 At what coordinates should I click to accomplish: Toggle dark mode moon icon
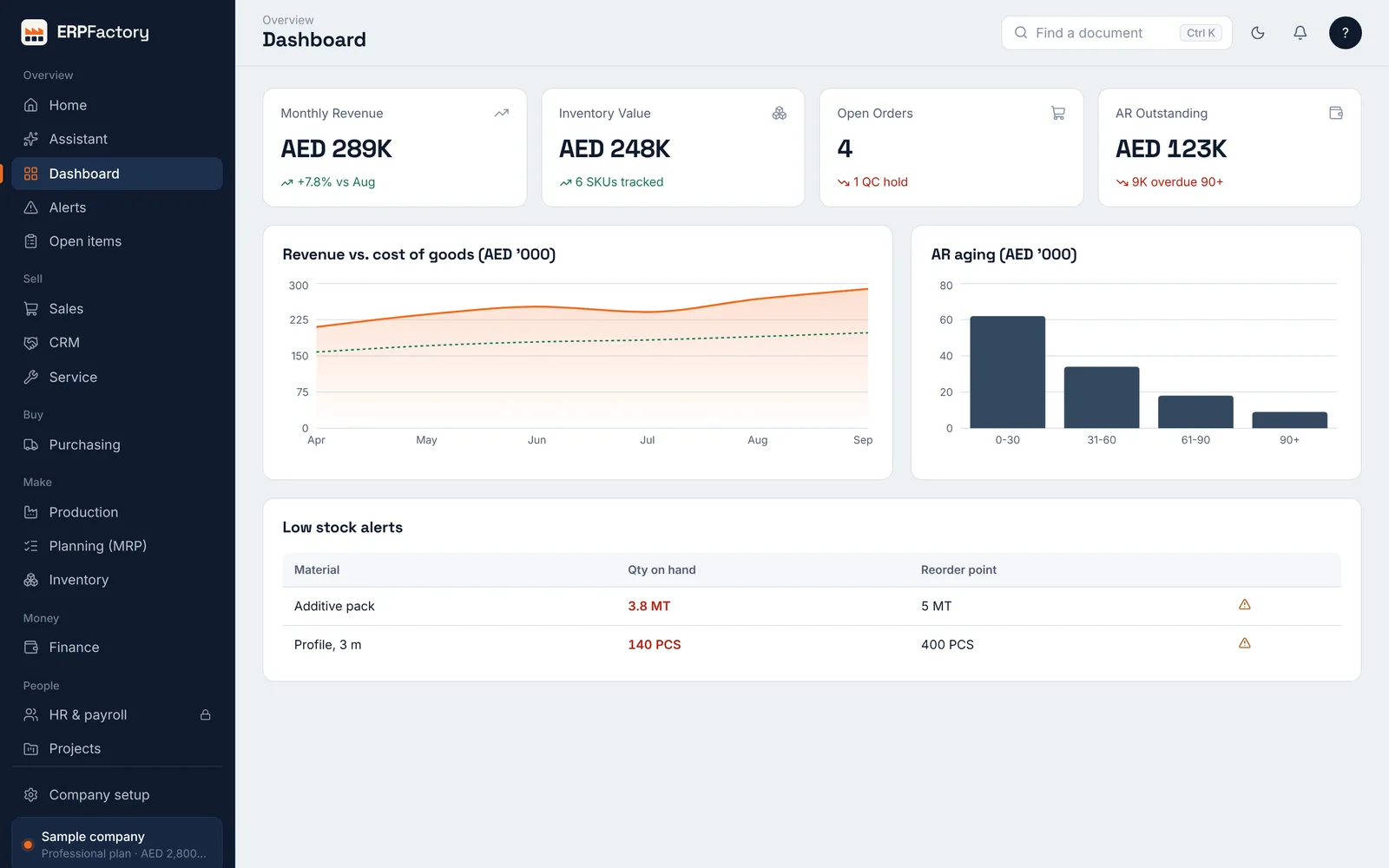click(1258, 33)
